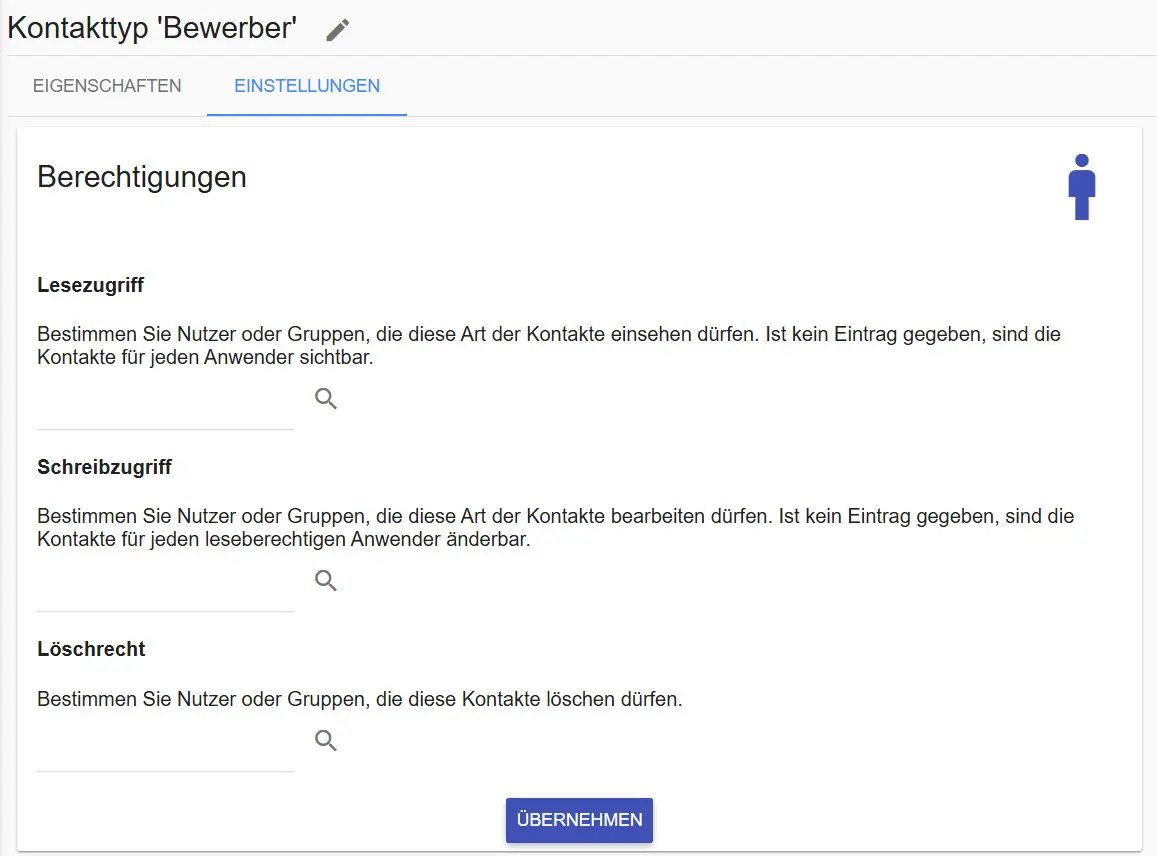Open user search for Lesezugriff
This screenshot has height=856, width=1157.
pos(326,399)
